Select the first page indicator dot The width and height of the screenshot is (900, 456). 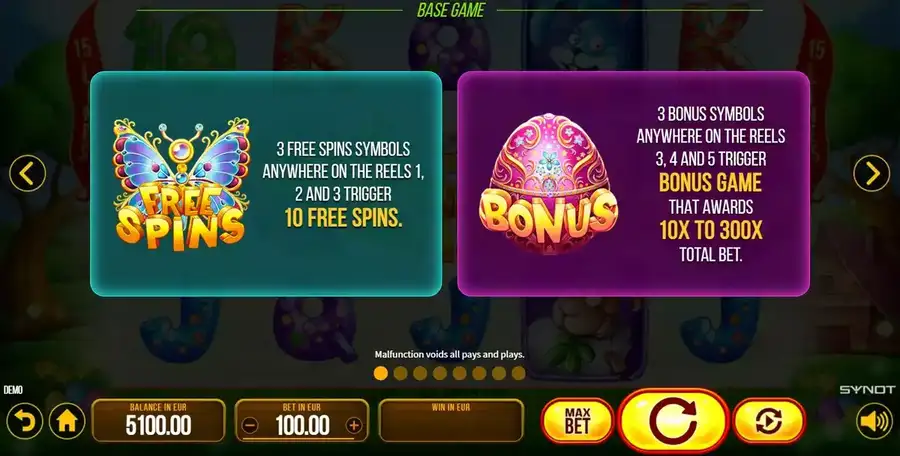pos(381,374)
